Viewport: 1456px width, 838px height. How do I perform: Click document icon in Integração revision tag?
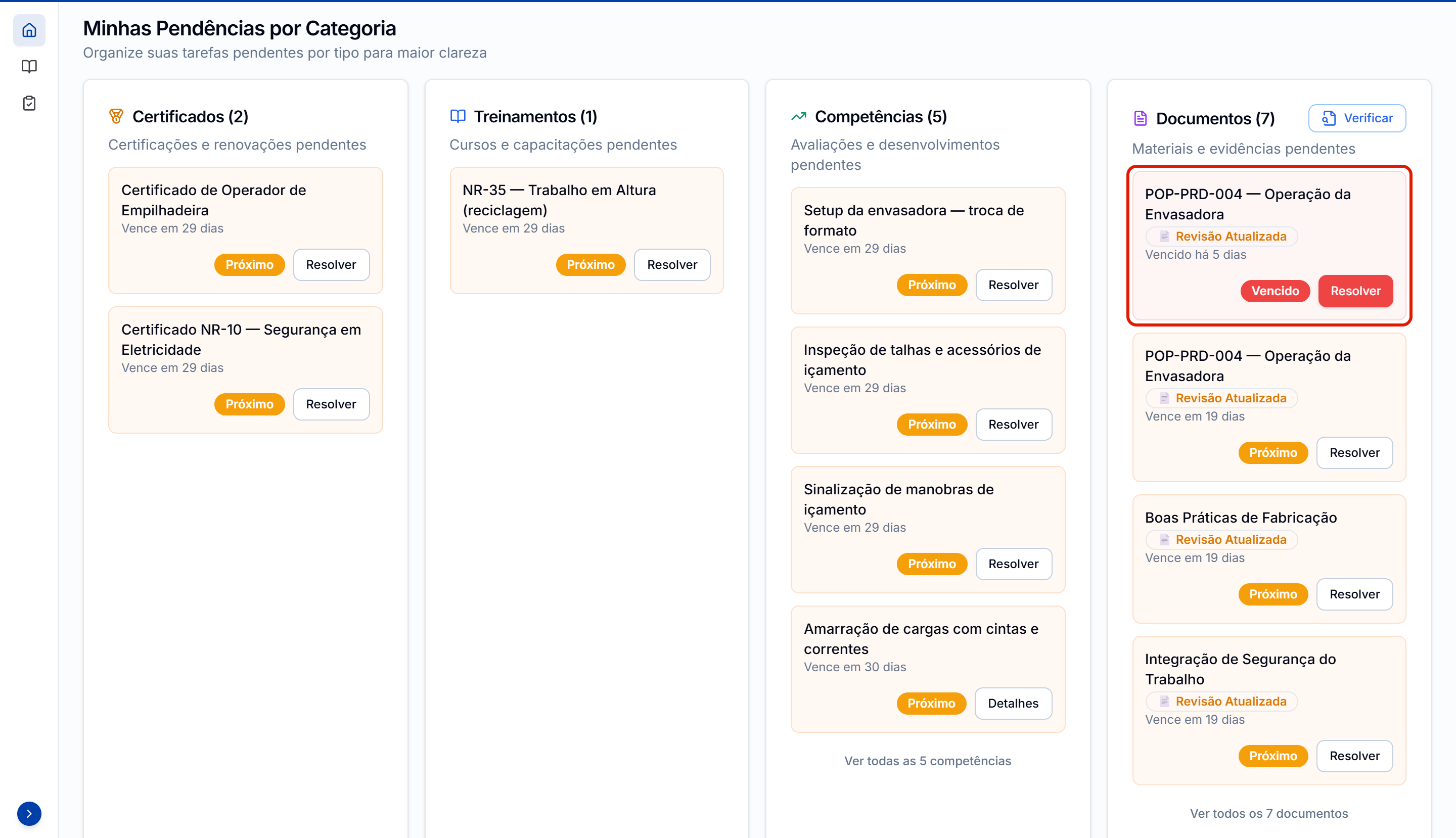(1164, 702)
